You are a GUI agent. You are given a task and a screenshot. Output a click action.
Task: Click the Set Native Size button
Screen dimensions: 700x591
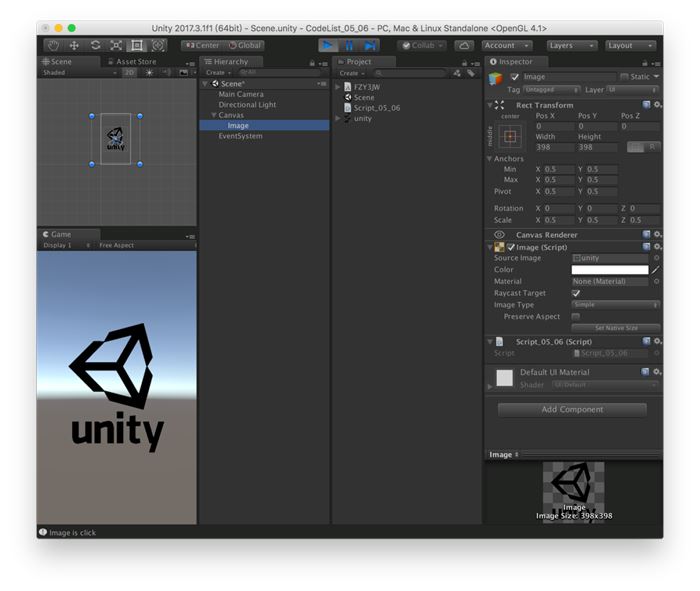(x=614, y=328)
